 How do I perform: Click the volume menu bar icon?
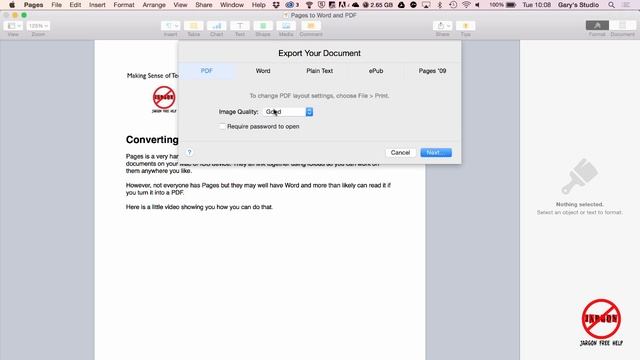478,5
